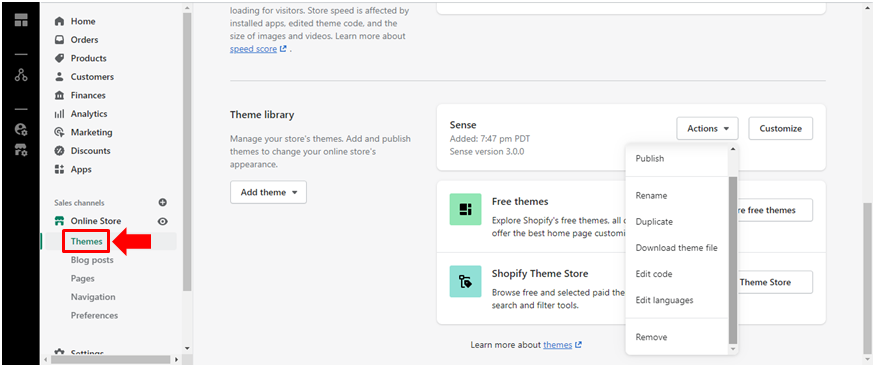Screen dimensions: 874x366
Task: Collapse the Actions dropdown button
Action: pos(707,128)
